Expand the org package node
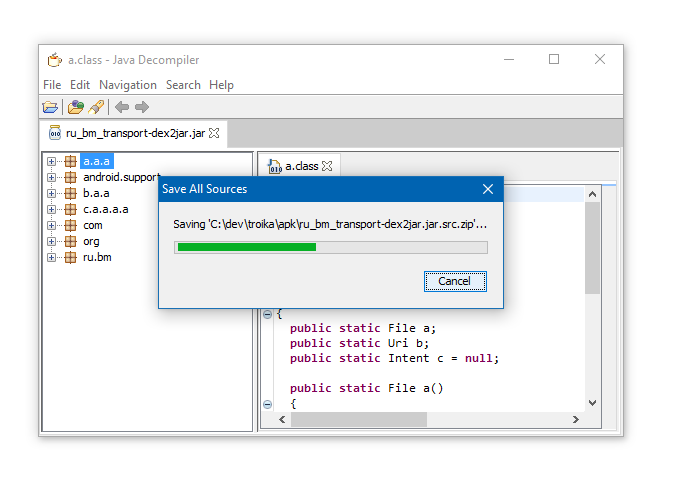This screenshot has height=485, width=678. (x=51, y=241)
